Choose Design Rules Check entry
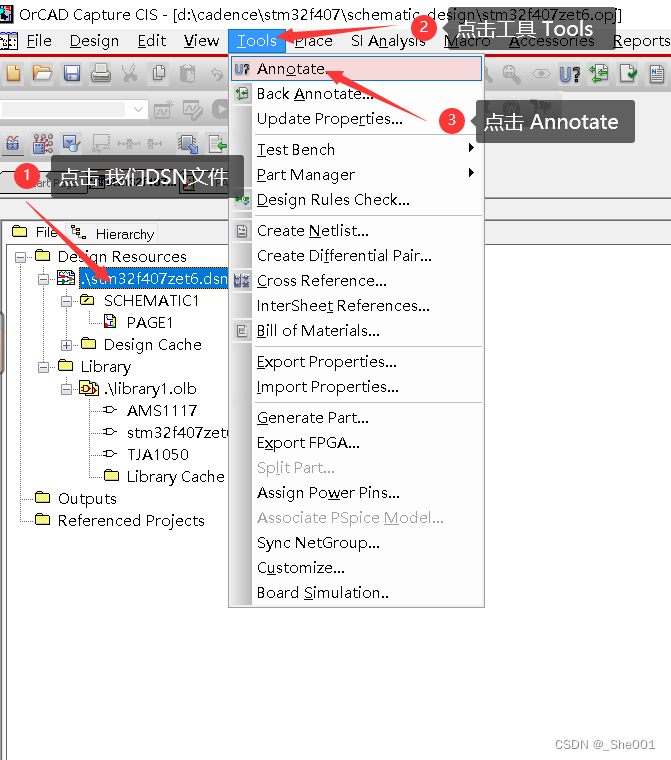 357,199
